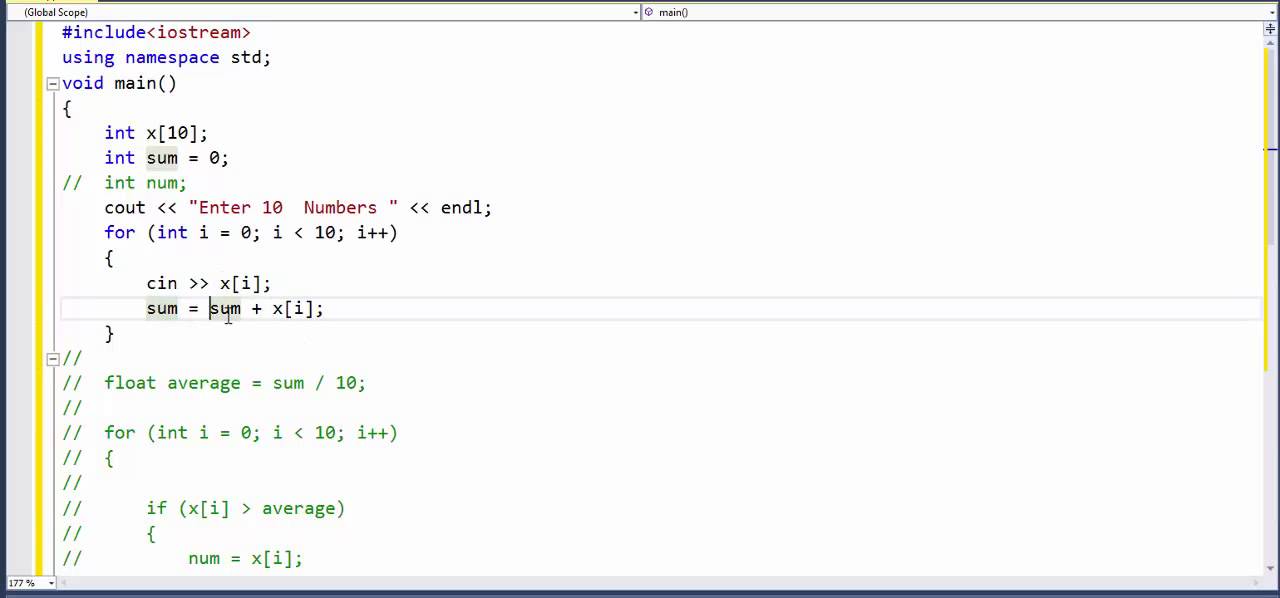Click the 'endl;' token in cout line
This screenshot has width=1280, height=598.
click(x=466, y=208)
